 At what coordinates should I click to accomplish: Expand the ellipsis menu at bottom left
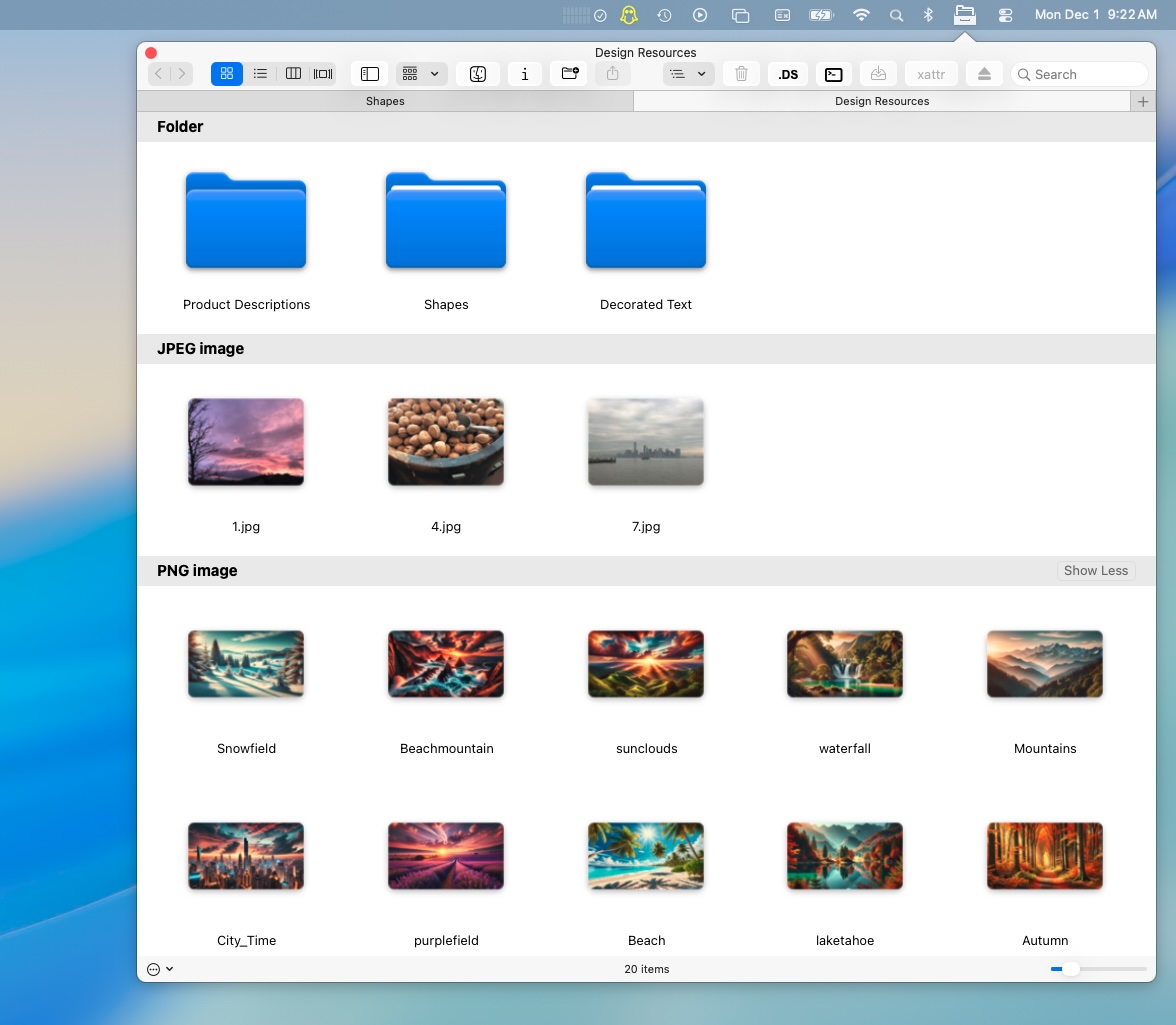pos(158,969)
